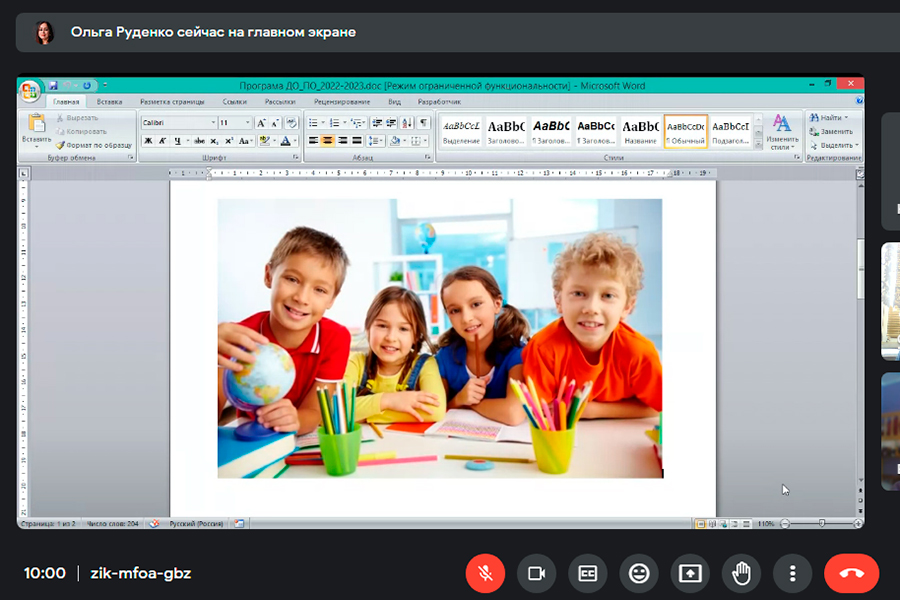Click Format Painter (Формат по образцу)

(x=94, y=145)
